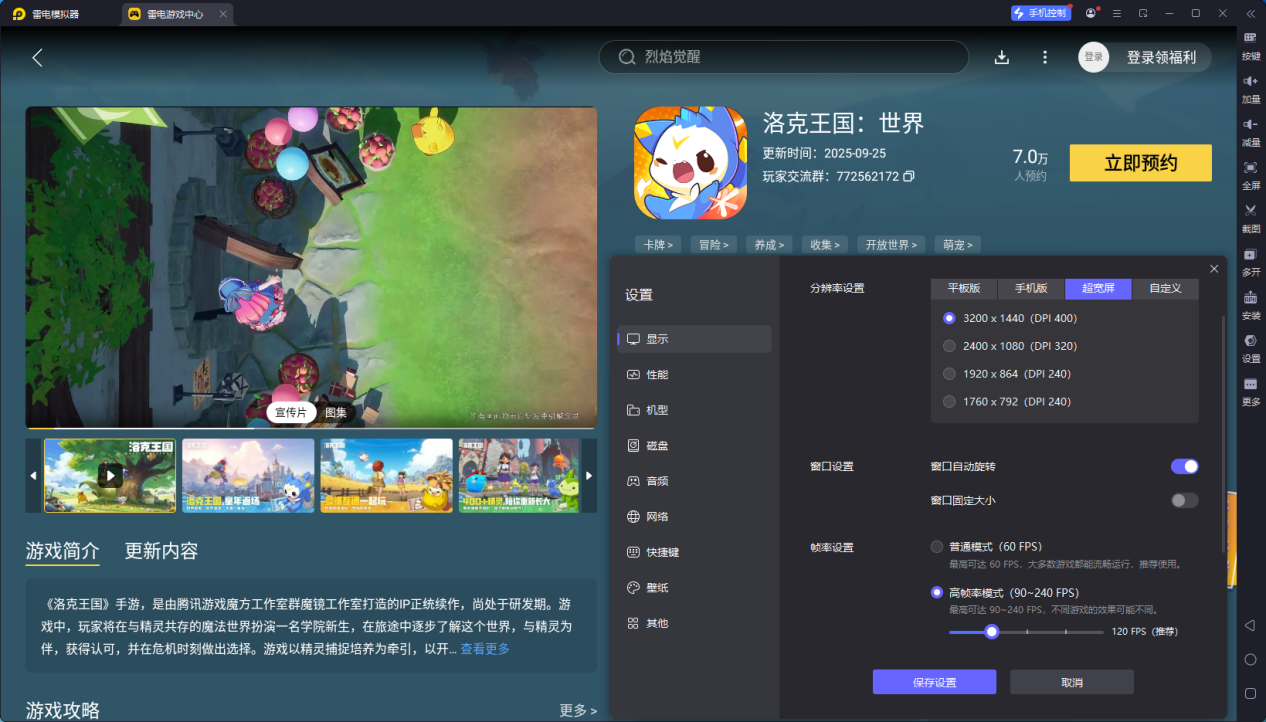Select 1760 x 792 (DPI 240) resolution

(1007, 402)
